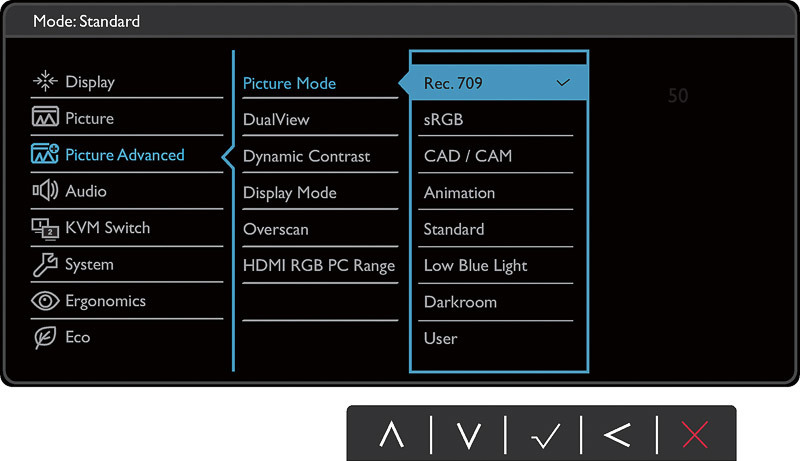The image size is (800, 461).
Task: Tap the left arrow back key
Action: tap(617, 435)
